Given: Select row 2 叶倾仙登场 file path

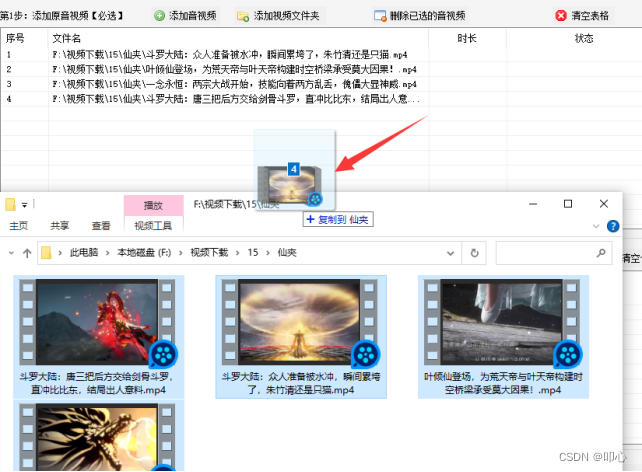Looking at the screenshot, I should pos(234,69).
